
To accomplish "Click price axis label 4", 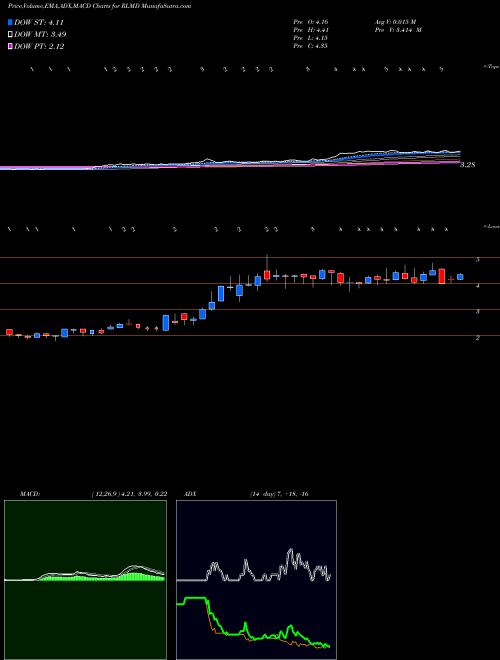I will click(478, 286).
